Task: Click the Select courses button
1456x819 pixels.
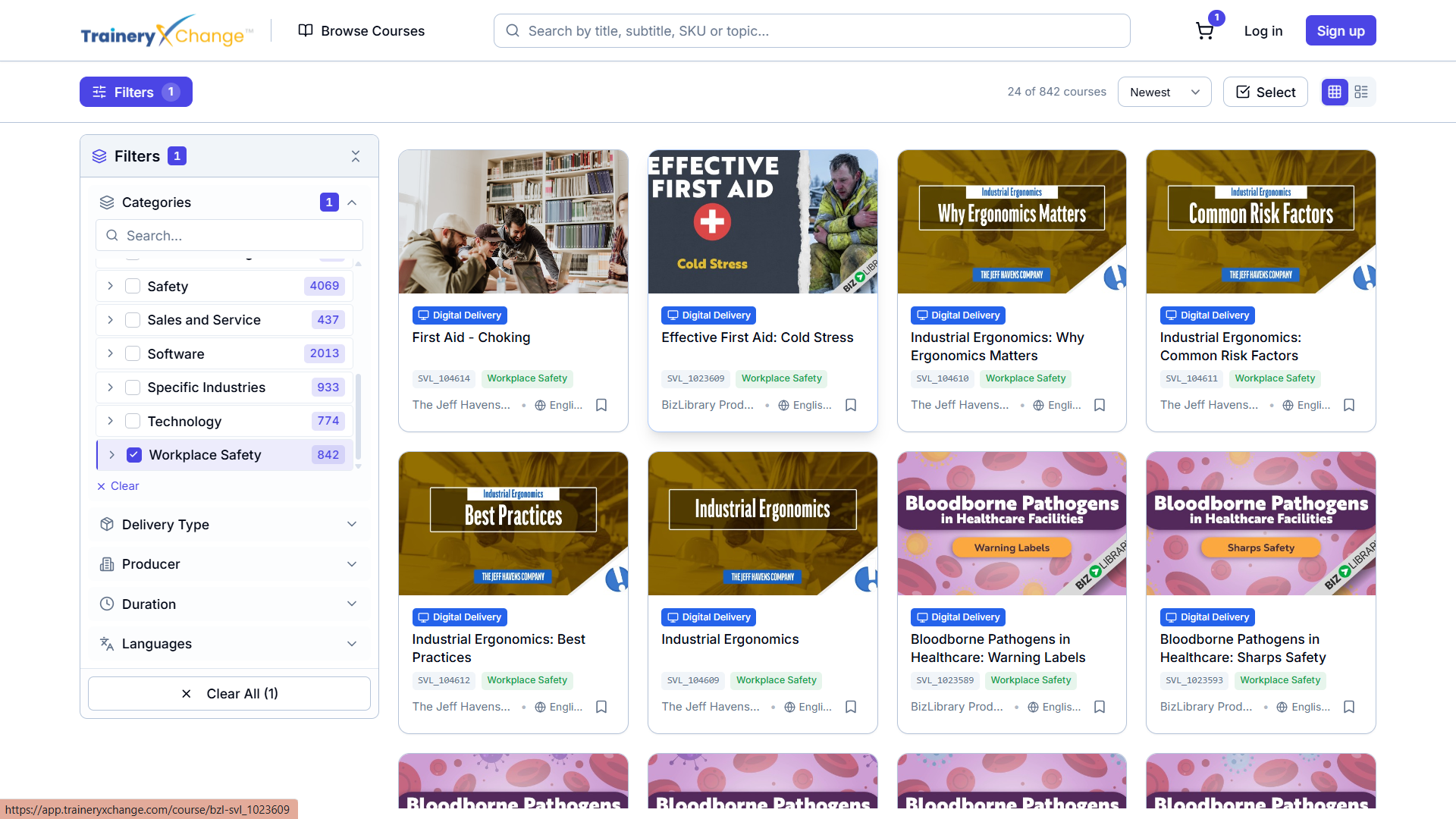Action: [1265, 92]
